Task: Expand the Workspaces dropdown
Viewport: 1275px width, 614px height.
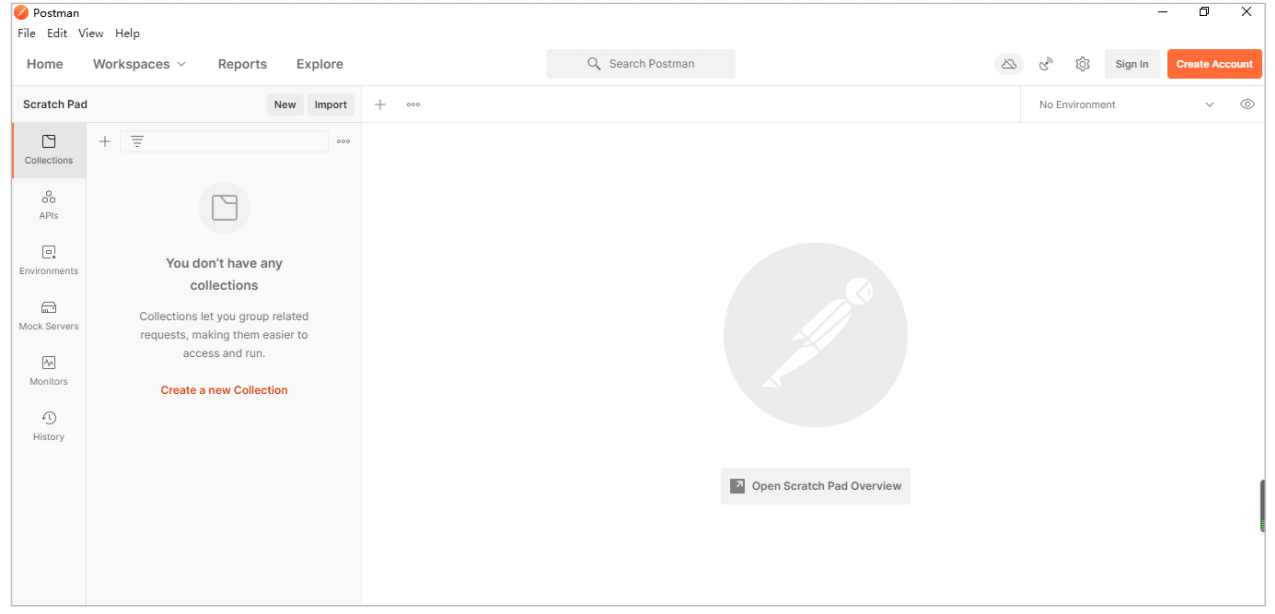Action: point(139,64)
